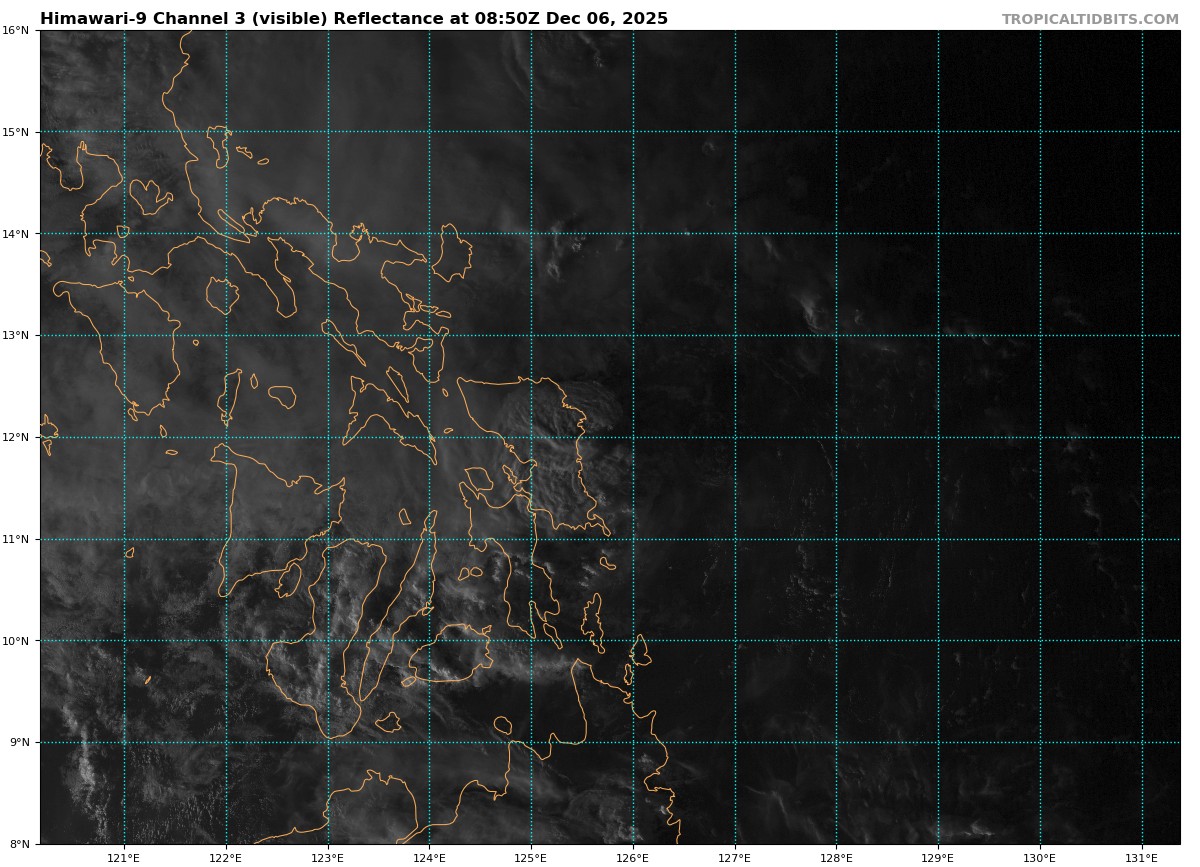The height and width of the screenshot is (867, 1200).
Task: Click grid intersection at 13°N and 128°E
Action: click(836, 335)
